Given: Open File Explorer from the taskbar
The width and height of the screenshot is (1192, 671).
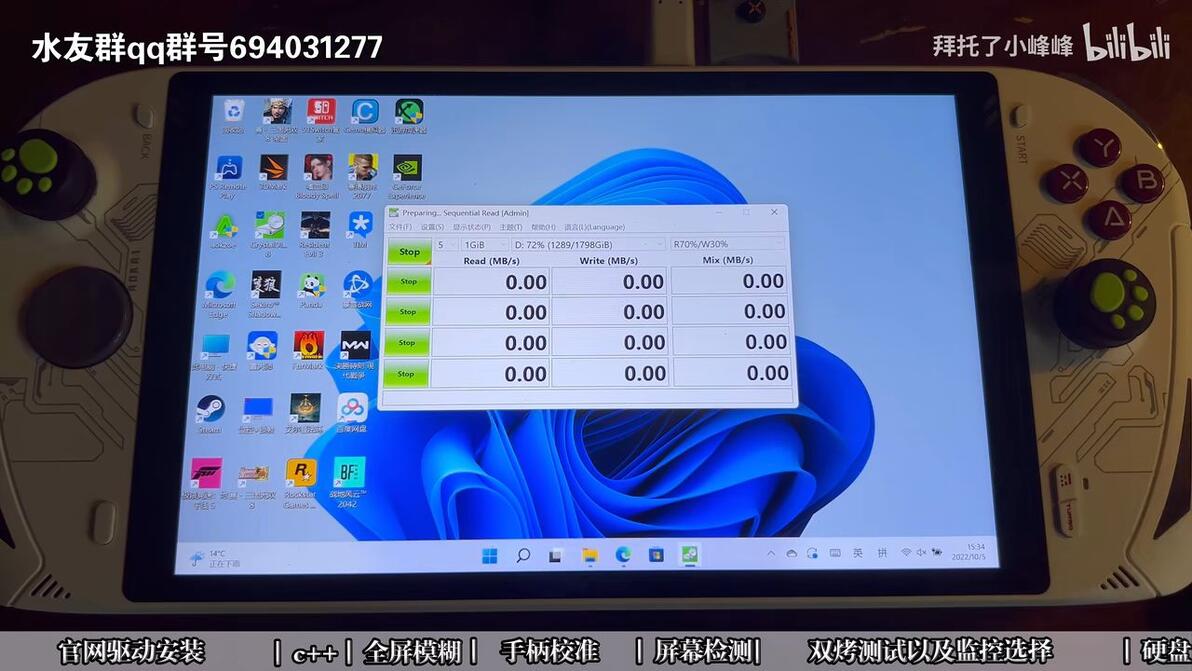Looking at the screenshot, I should pos(589,555).
